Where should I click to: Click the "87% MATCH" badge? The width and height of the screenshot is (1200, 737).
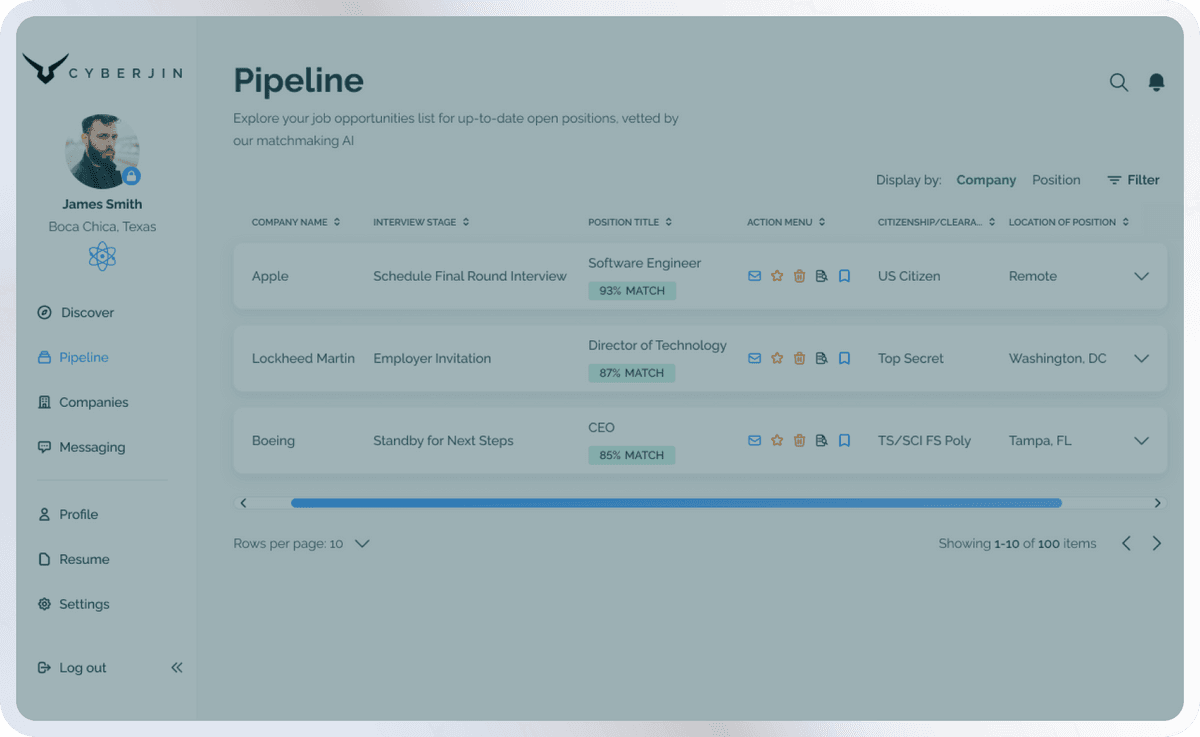click(632, 373)
